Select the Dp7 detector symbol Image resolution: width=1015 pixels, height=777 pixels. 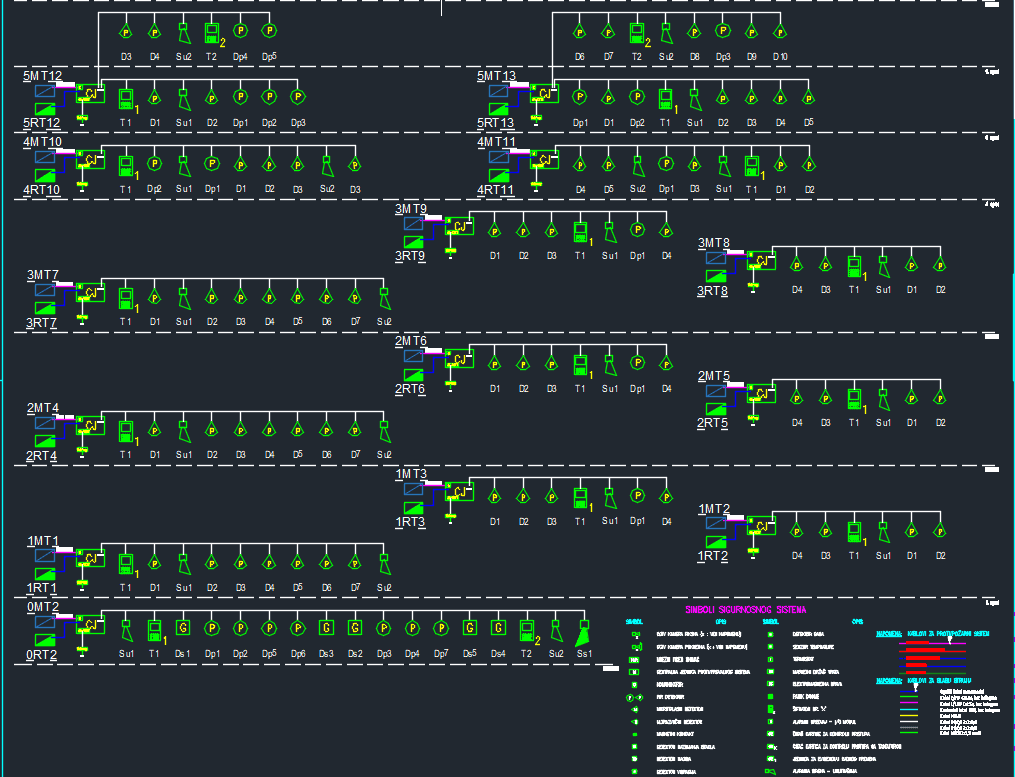pos(441,628)
